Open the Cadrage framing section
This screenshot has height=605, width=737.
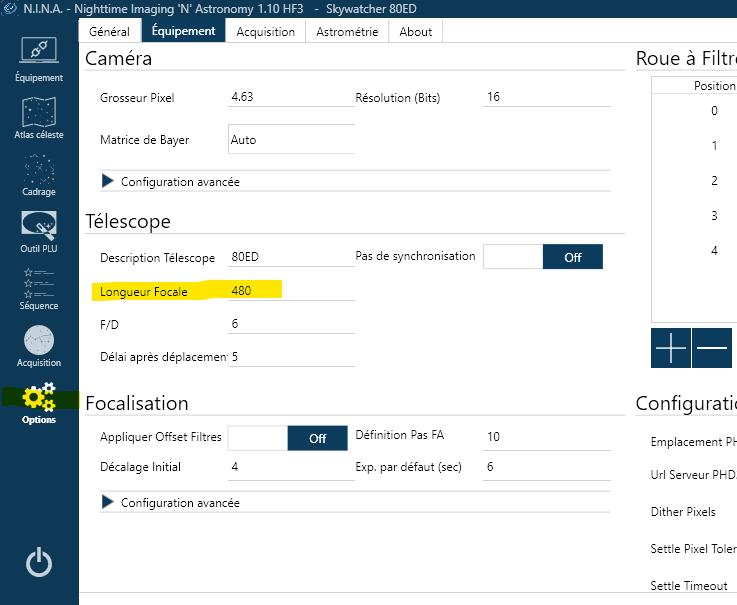pos(39,175)
